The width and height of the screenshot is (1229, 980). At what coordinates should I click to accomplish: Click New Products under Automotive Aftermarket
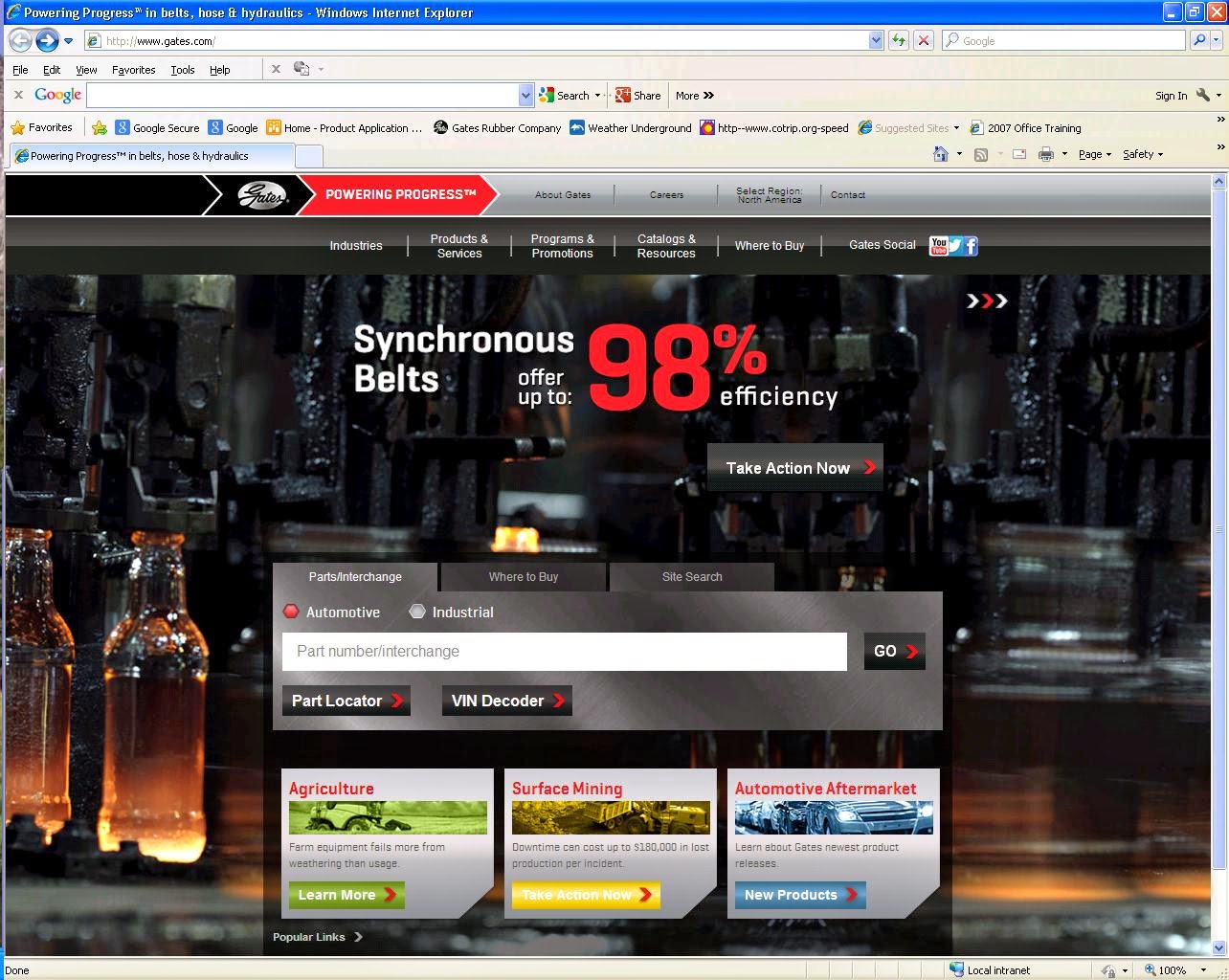pos(800,895)
